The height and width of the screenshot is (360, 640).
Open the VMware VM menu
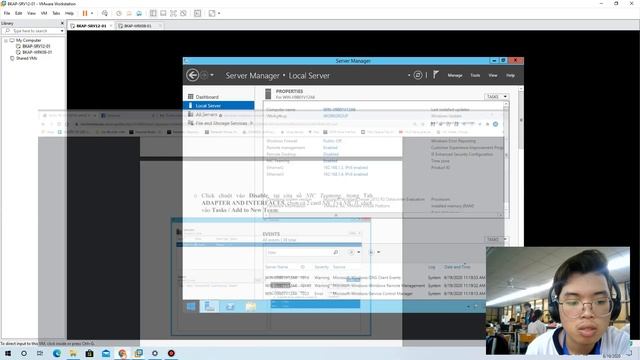(x=44, y=13)
